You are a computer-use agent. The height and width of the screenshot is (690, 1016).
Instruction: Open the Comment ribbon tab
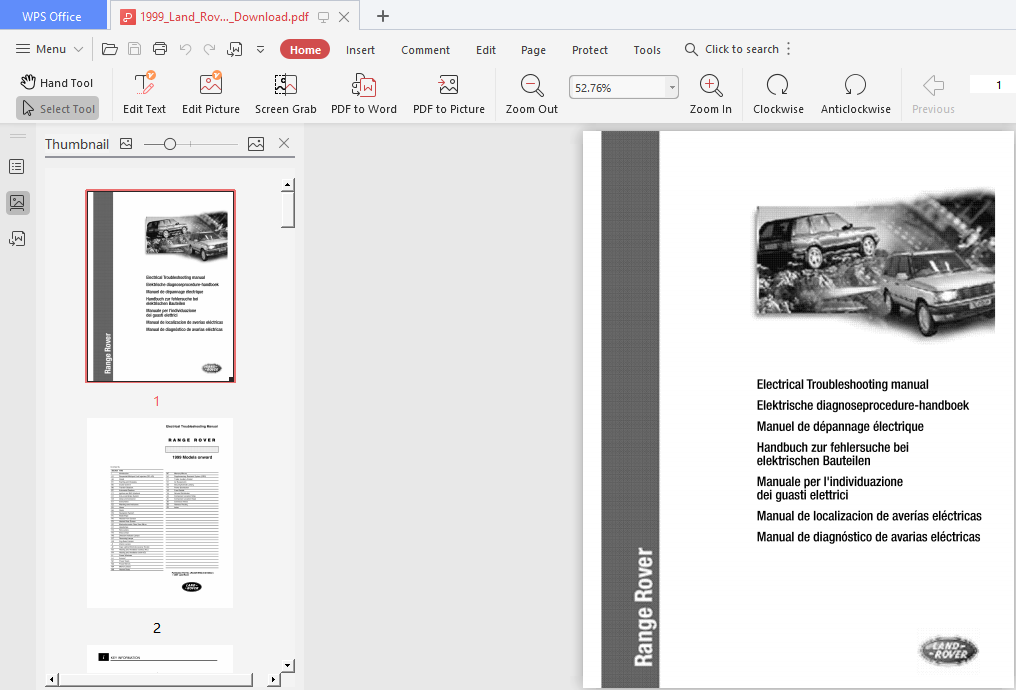click(425, 50)
